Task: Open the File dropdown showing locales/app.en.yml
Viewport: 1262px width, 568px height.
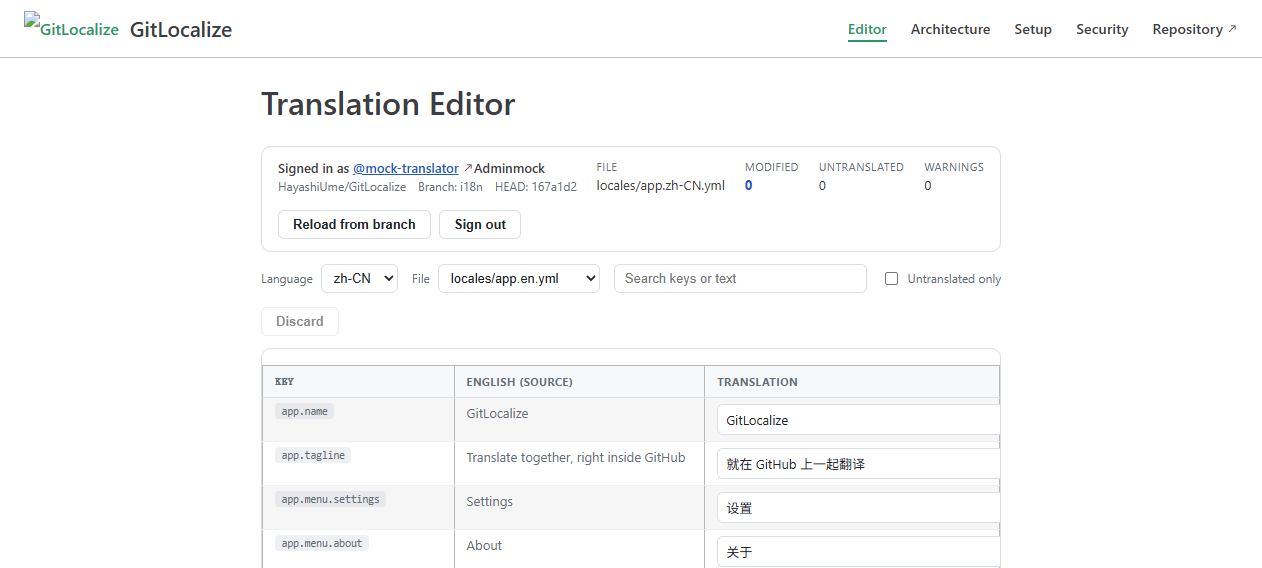Action: pyautogui.click(x=519, y=278)
